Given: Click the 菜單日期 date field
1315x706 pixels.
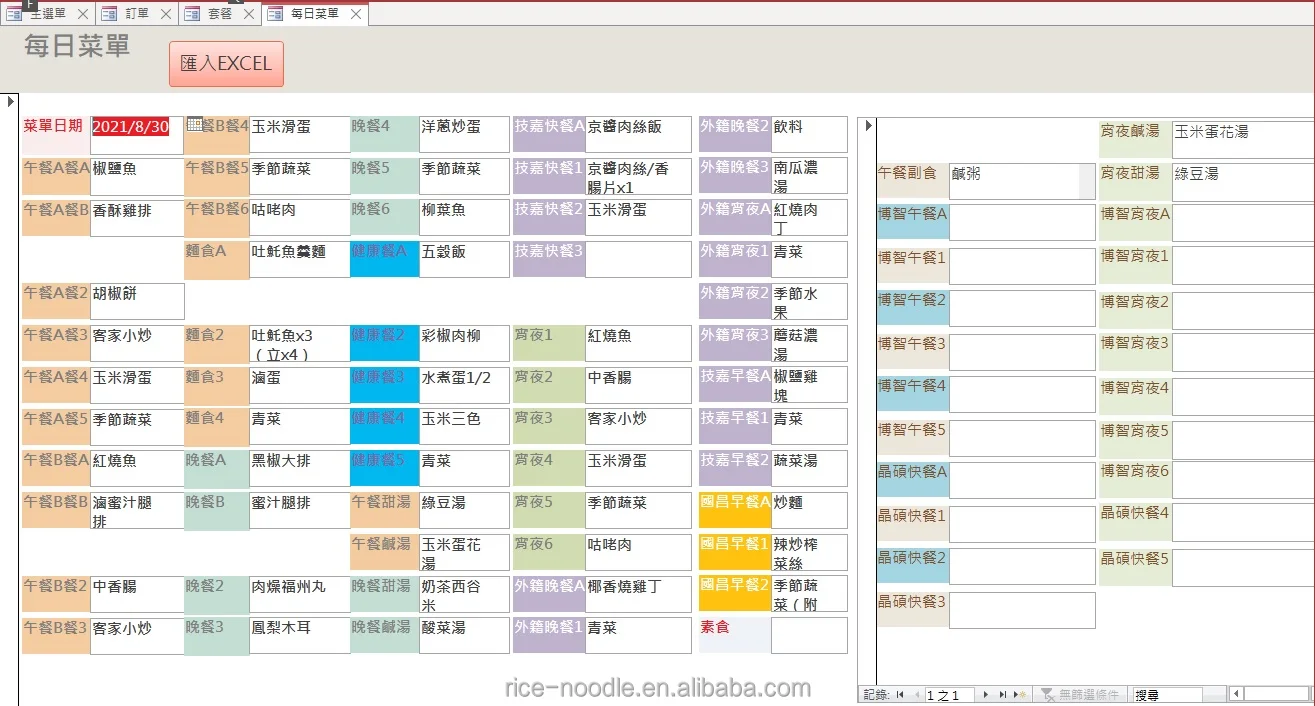Looking at the screenshot, I should click(x=131, y=127).
